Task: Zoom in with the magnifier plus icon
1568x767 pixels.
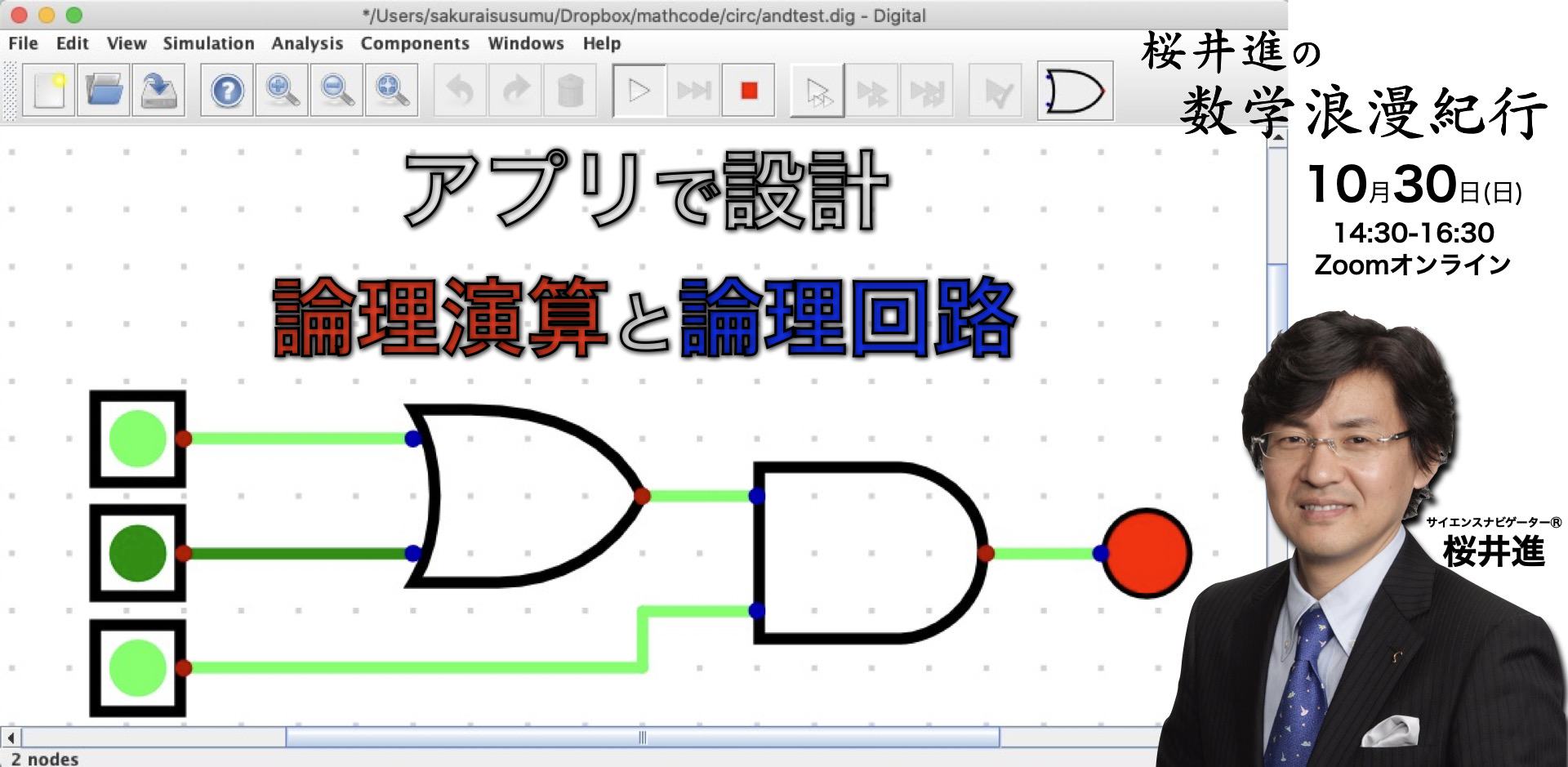Action: 282,91
